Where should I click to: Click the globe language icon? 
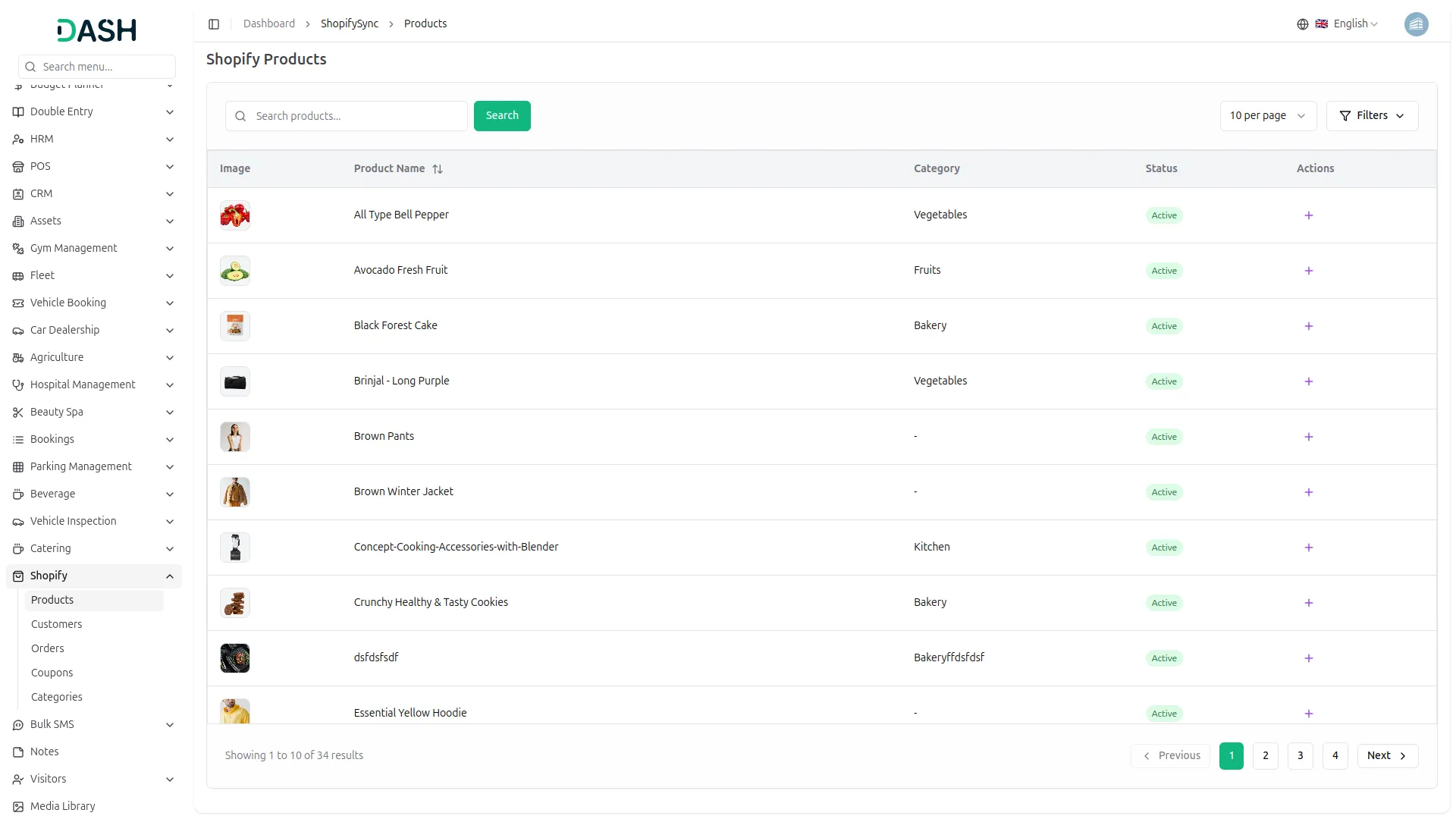click(1303, 24)
